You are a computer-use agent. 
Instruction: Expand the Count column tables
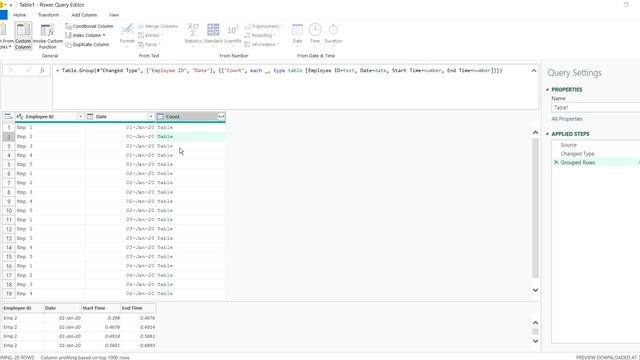(x=221, y=117)
